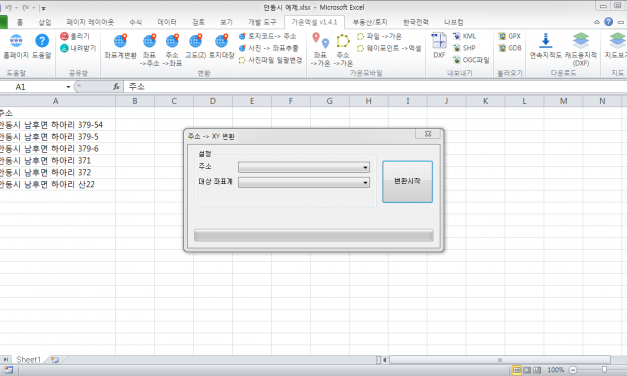Select column M header

pos(563,101)
